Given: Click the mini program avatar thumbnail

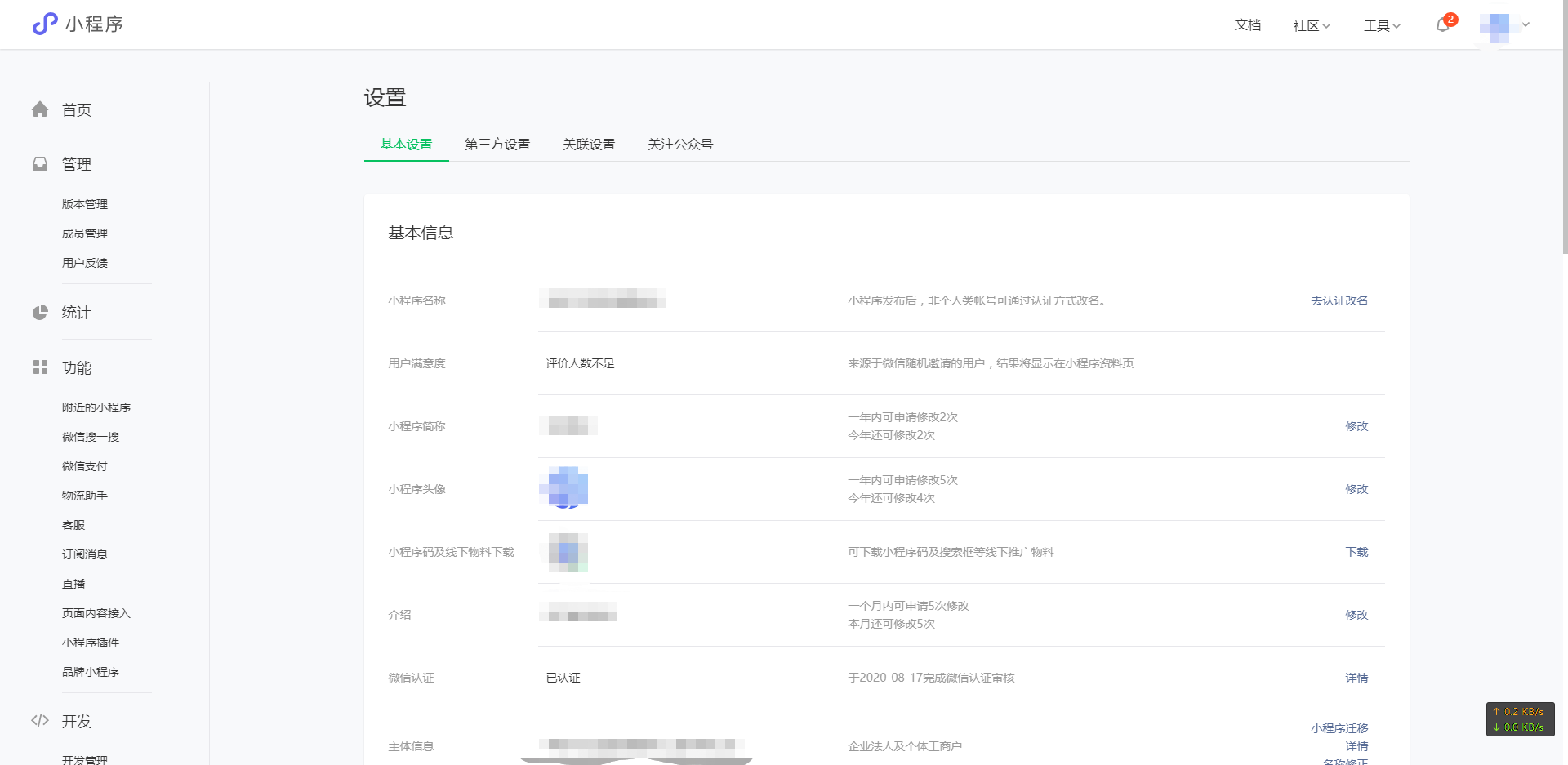Looking at the screenshot, I should pyautogui.click(x=564, y=488).
